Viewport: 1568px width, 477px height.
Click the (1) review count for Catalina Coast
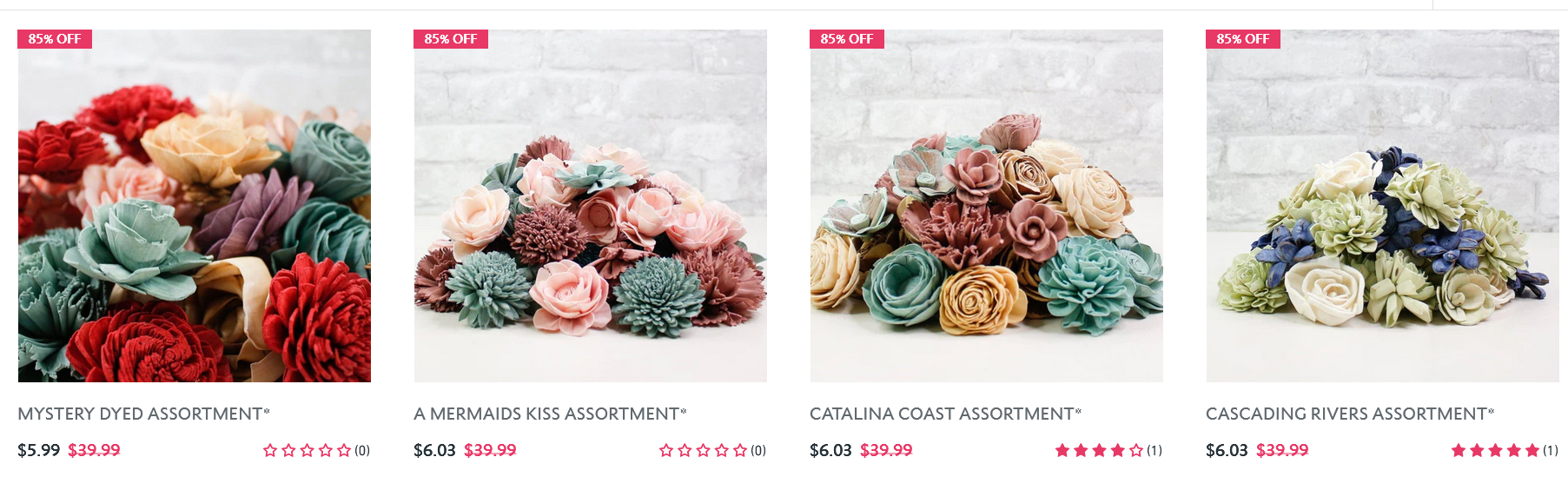coord(1154,450)
